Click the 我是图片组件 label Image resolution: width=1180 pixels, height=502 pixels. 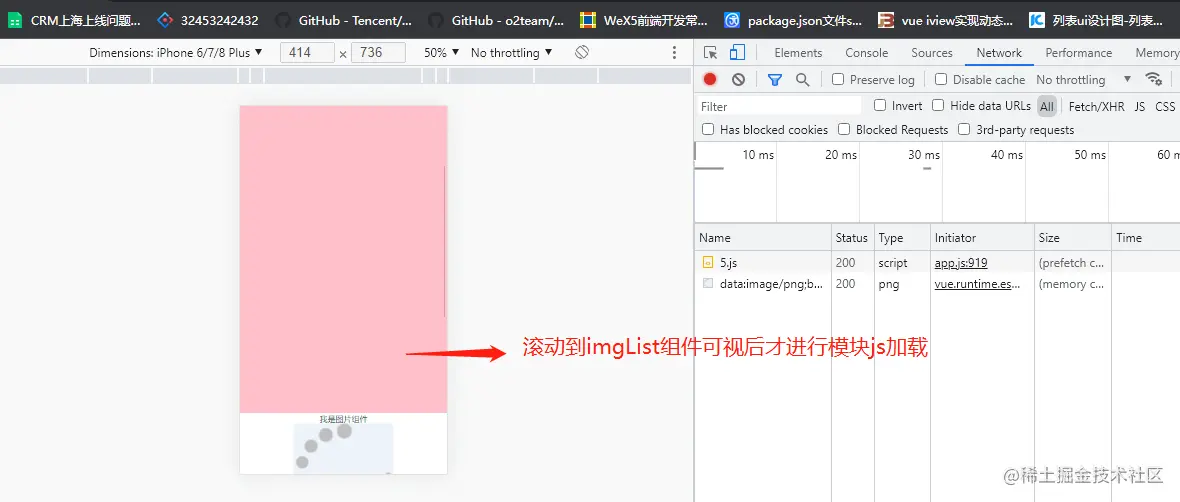[x=343, y=418]
